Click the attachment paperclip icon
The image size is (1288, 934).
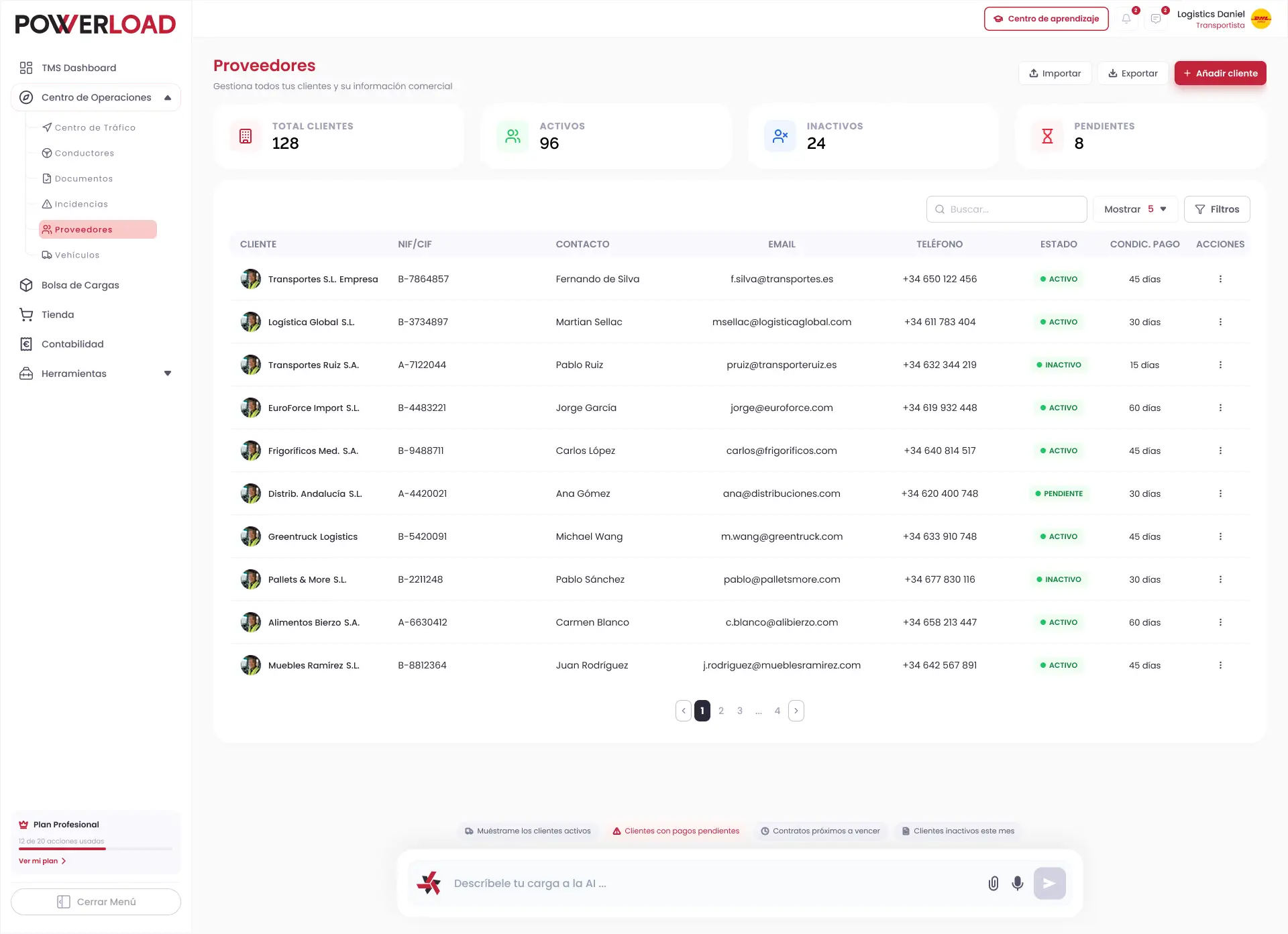[x=994, y=884]
